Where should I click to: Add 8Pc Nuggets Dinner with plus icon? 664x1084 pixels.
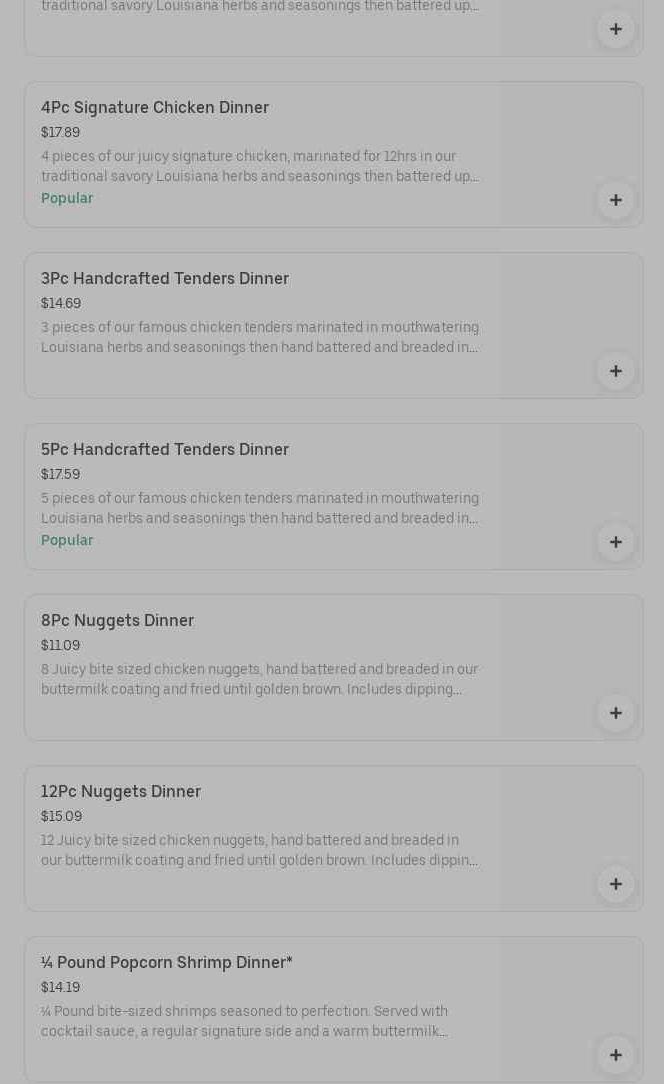click(x=615, y=713)
